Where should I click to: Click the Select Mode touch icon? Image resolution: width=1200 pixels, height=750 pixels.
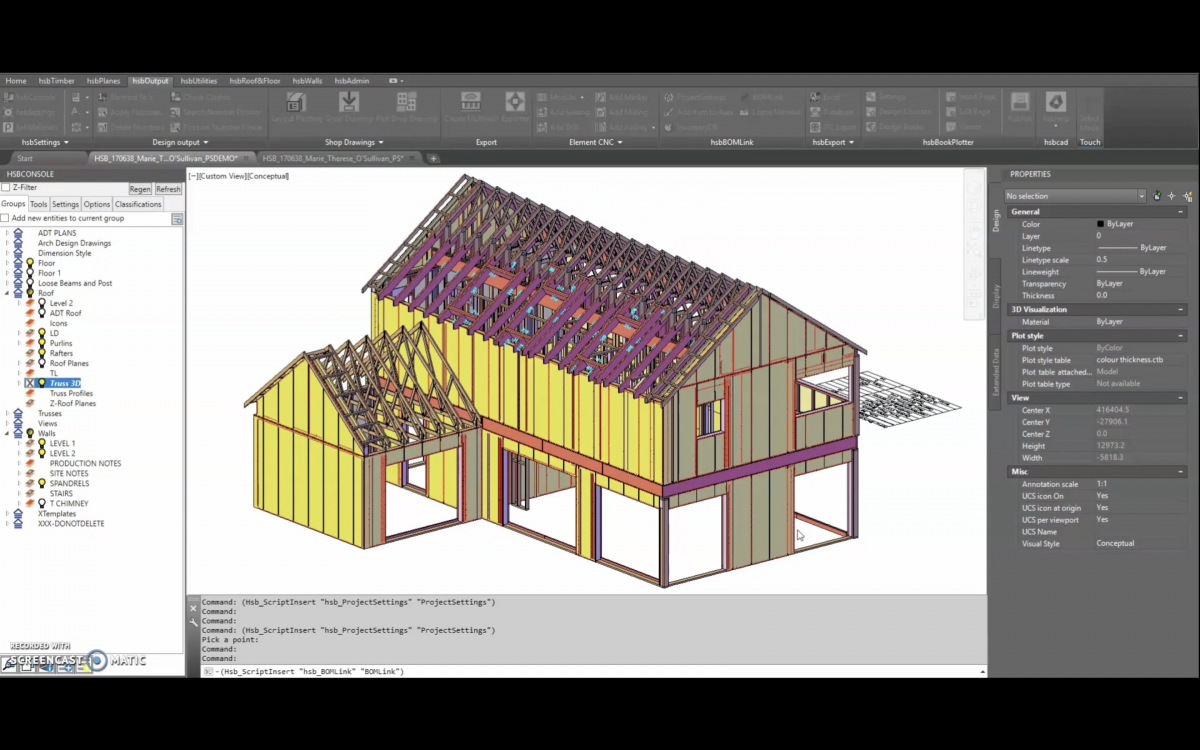(1090, 108)
